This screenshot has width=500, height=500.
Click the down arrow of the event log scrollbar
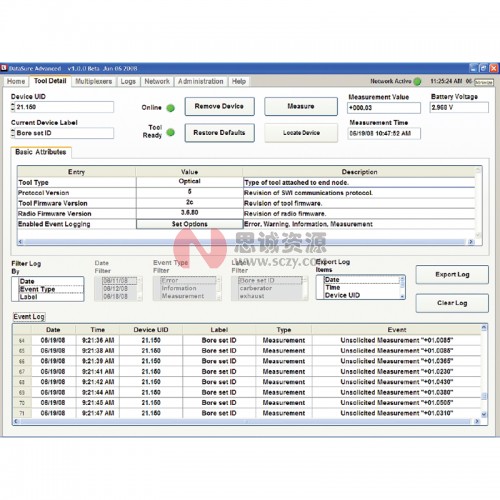point(484,414)
